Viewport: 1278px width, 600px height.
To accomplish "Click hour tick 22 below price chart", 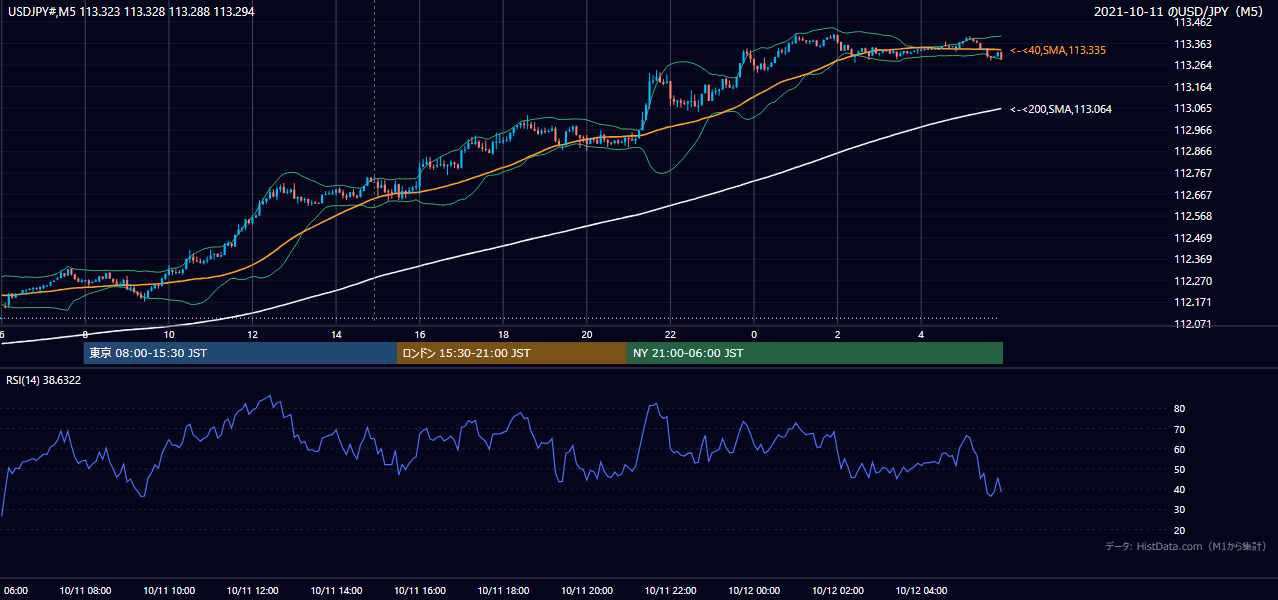I will tap(670, 334).
